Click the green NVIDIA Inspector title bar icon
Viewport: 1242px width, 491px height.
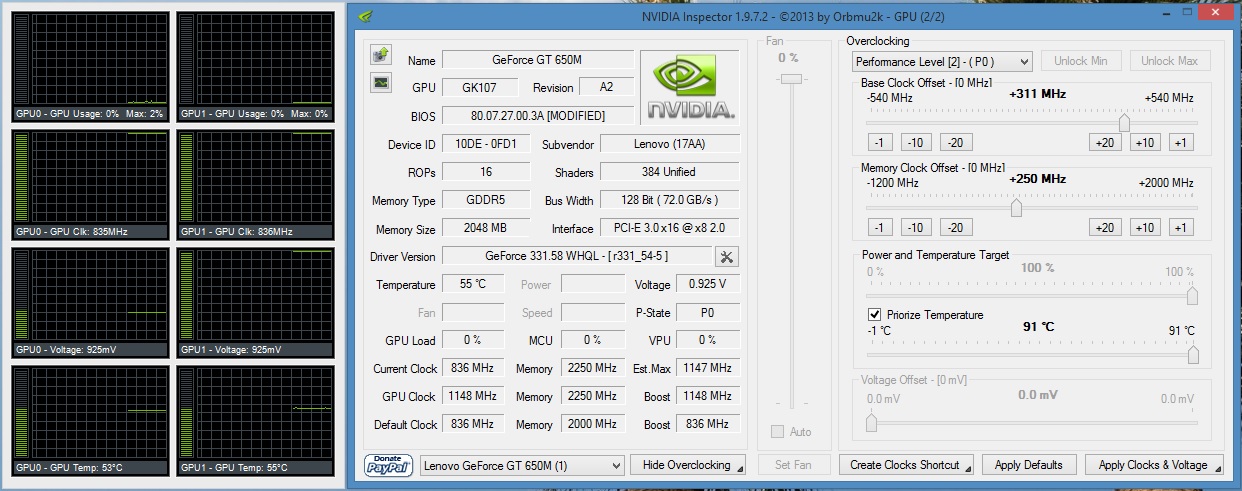coord(367,16)
